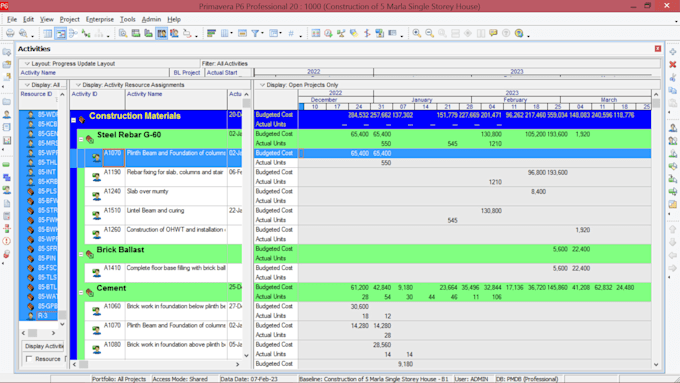Switch to Activity Network view
The image size is (680, 383).
(73, 33)
